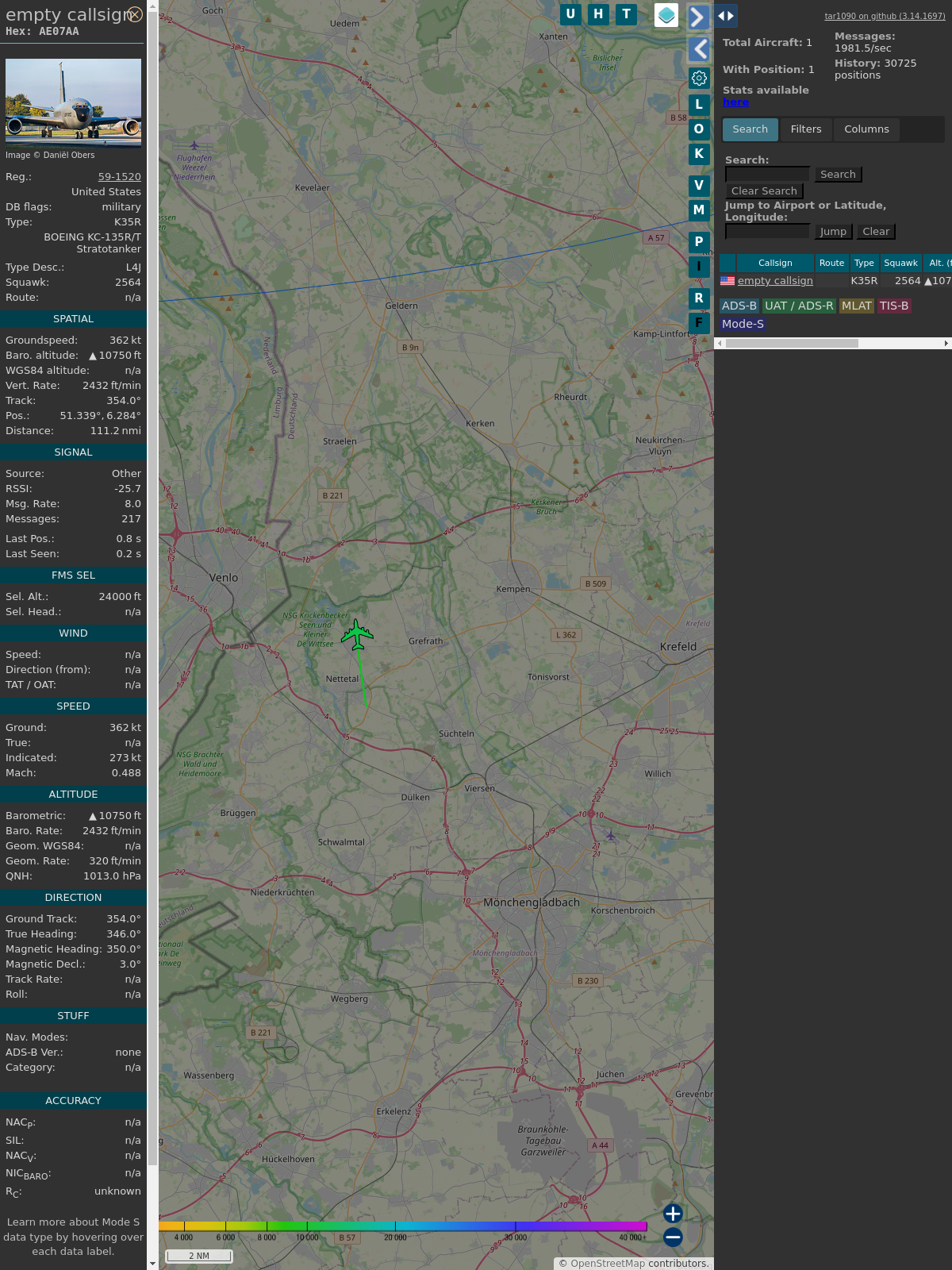Toggle the M map button
This screenshot has height=1270, width=952.
[x=699, y=210]
